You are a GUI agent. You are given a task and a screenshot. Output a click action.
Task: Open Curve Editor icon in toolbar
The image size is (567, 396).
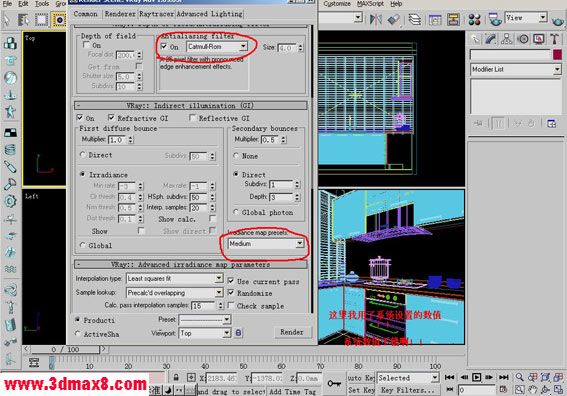(435, 19)
